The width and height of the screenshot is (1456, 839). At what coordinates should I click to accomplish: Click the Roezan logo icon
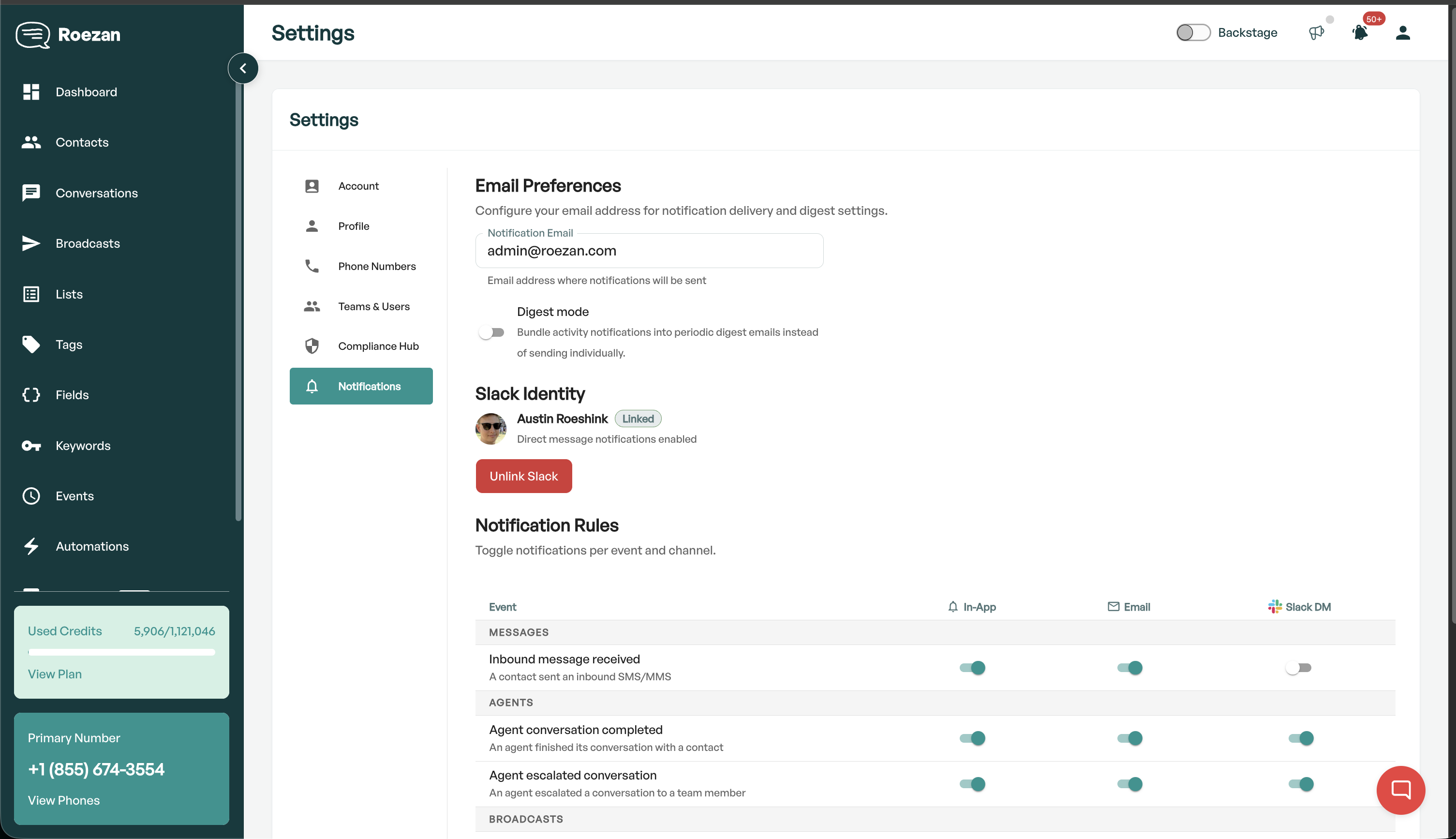click(x=32, y=34)
